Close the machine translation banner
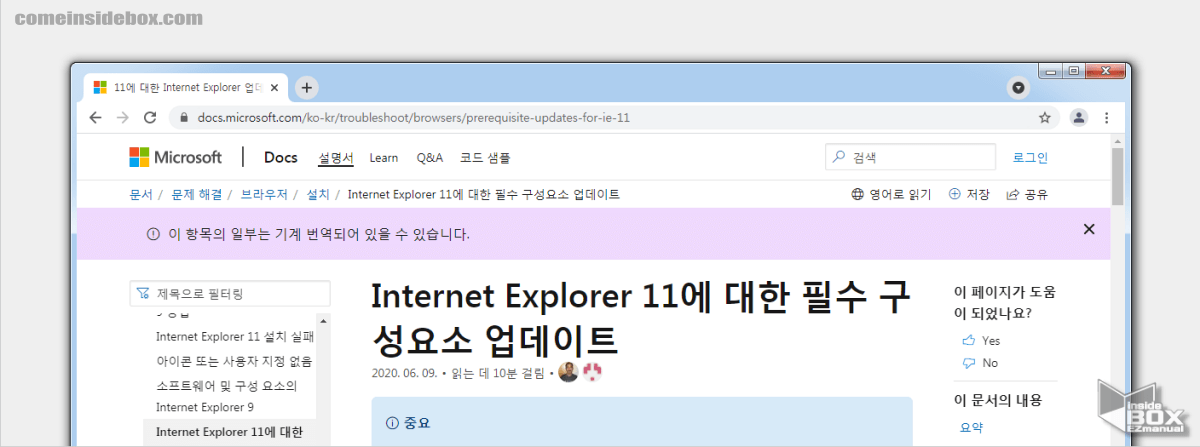Screen dimensions: 1200x447 [1089, 229]
